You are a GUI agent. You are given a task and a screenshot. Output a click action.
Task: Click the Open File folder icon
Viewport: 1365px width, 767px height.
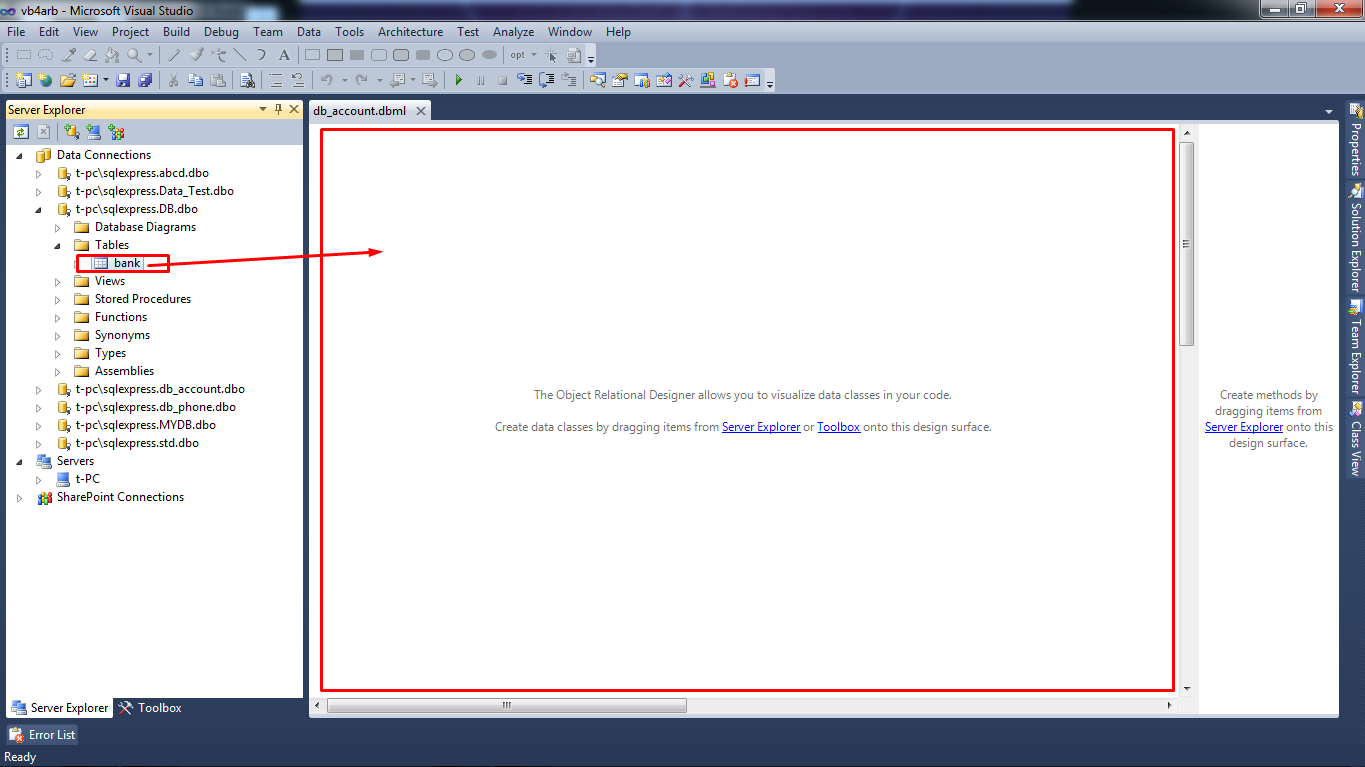[x=67, y=80]
